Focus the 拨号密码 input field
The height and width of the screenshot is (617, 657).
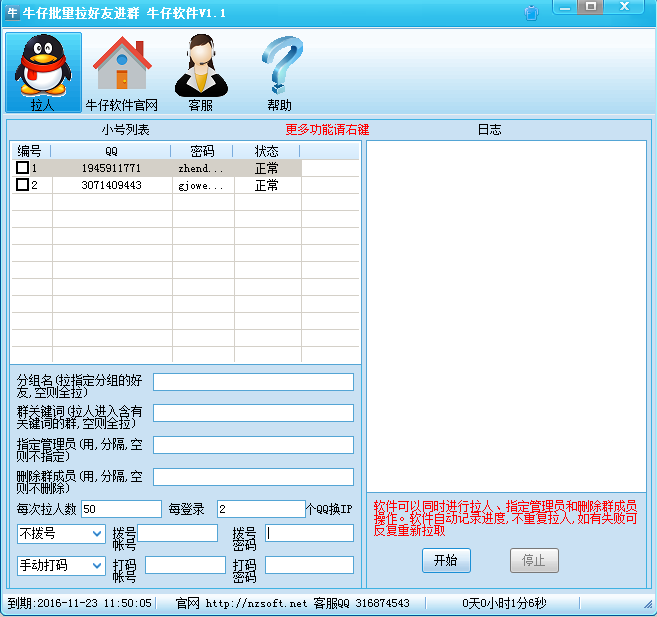pos(310,533)
